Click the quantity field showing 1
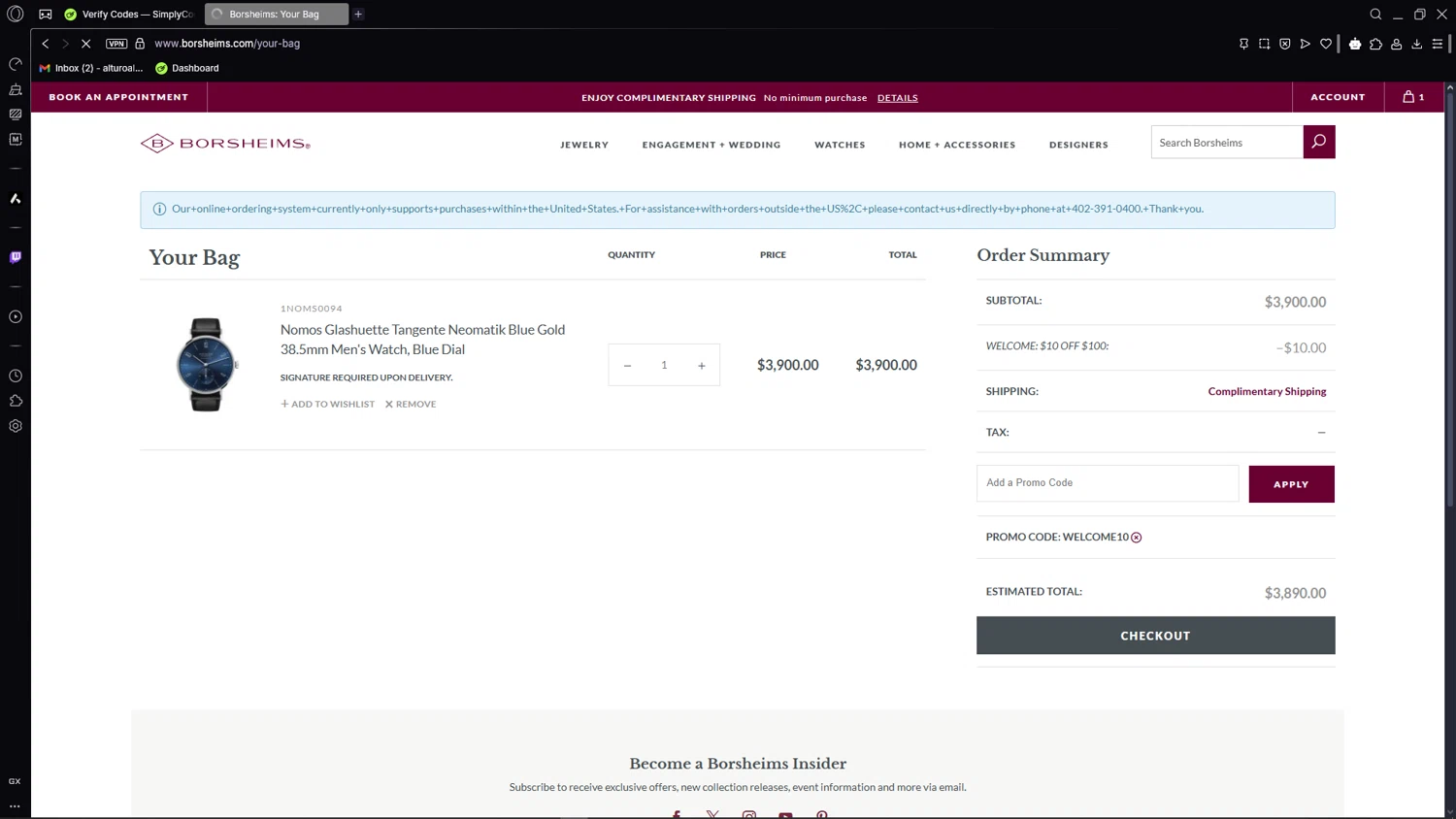Image resolution: width=1456 pixels, height=819 pixels. (664, 366)
